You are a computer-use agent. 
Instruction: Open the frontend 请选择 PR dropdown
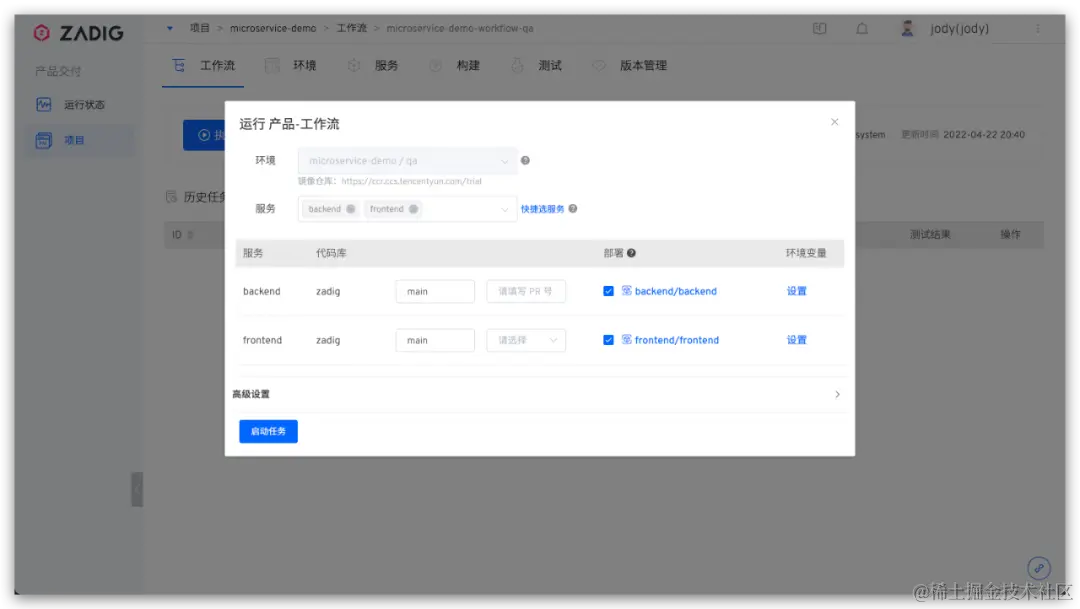[526, 340]
